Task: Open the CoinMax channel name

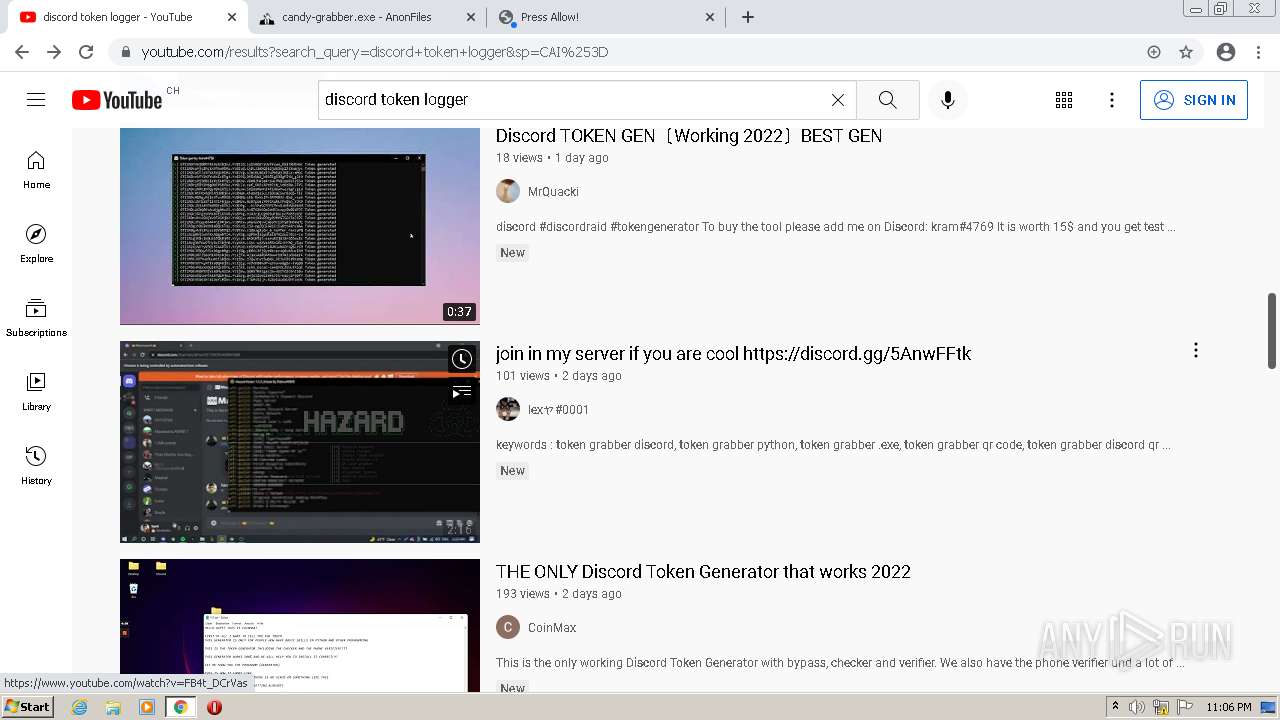Action: pyautogui.click(x=552, y=628)
